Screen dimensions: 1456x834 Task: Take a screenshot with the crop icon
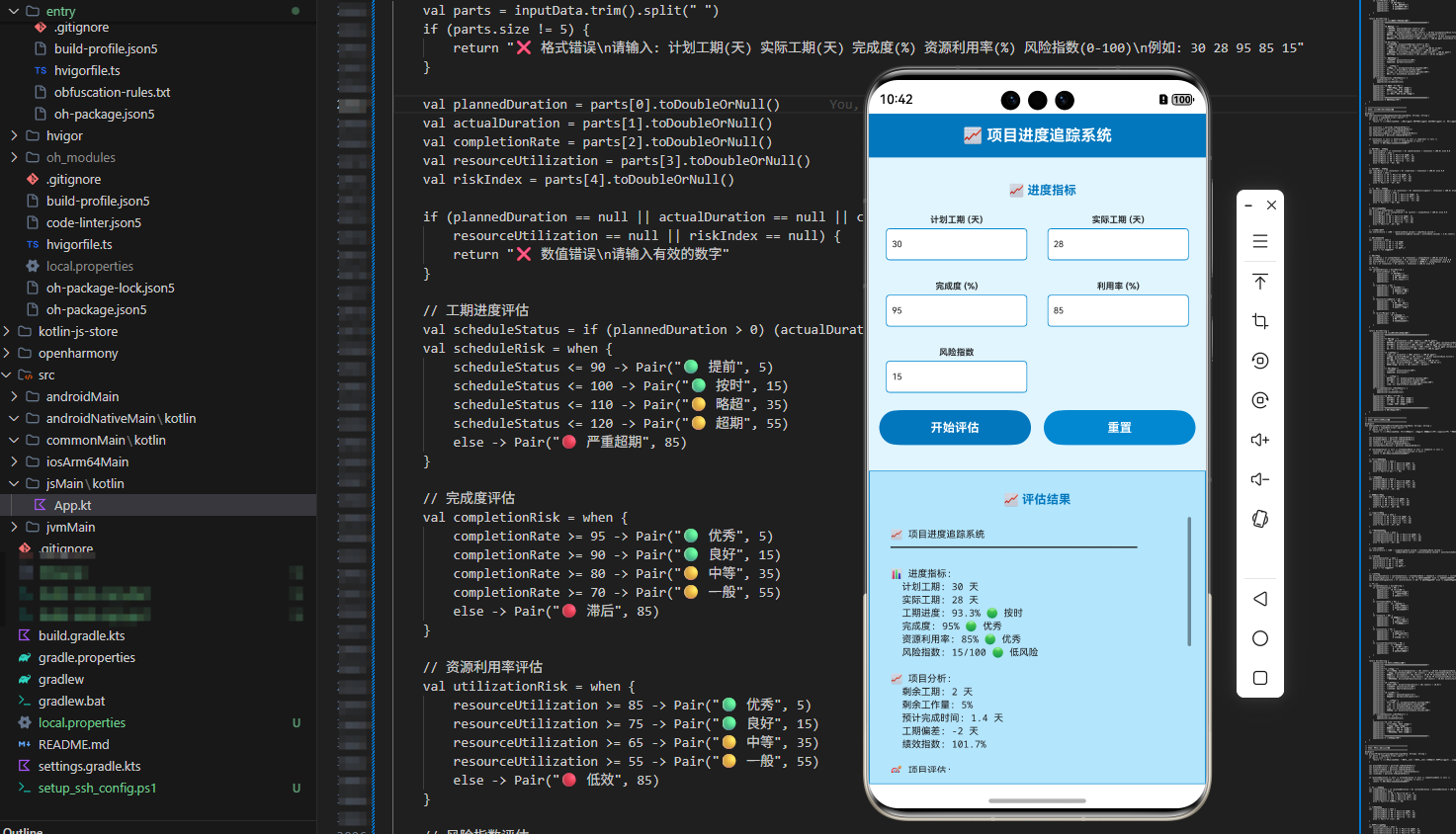tap(1260, 321)
